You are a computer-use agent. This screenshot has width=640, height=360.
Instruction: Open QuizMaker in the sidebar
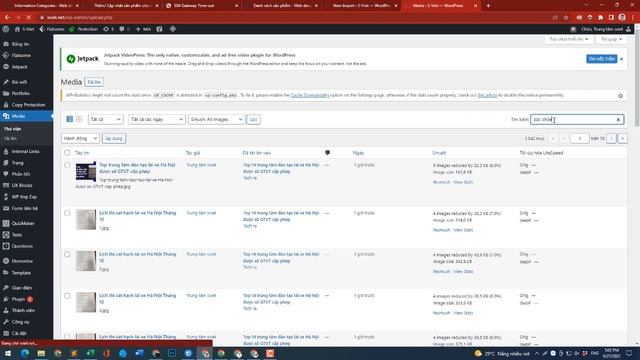23,223
